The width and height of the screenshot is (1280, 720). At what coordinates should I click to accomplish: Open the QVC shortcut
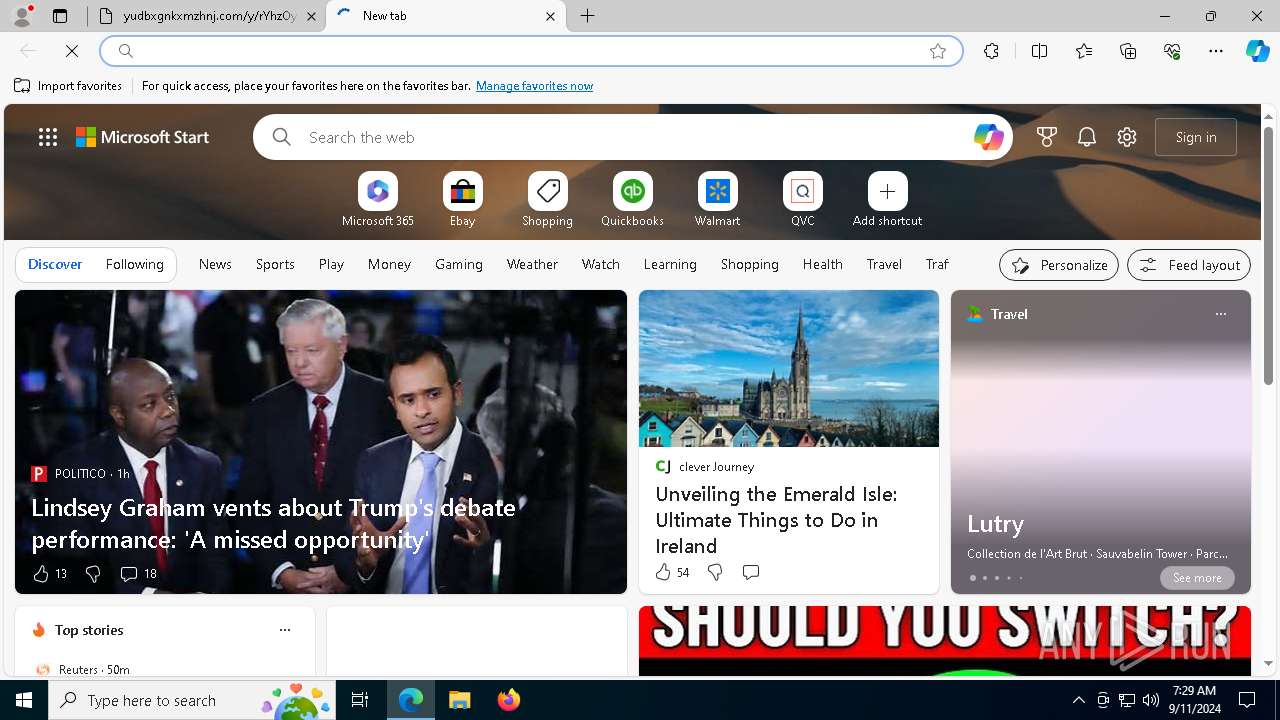pos(802,200)
